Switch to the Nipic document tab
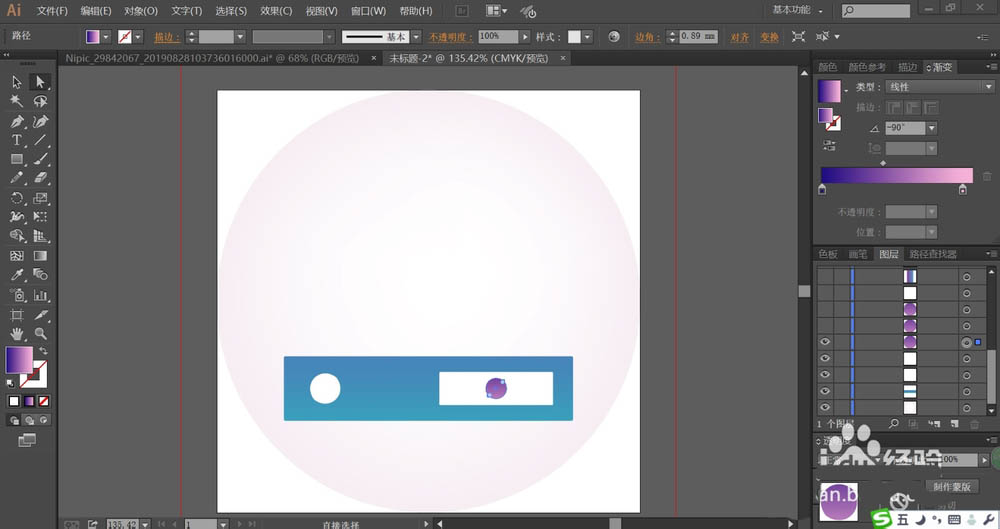The width and height of the screenshot is (1000, 529). (212, 58)
